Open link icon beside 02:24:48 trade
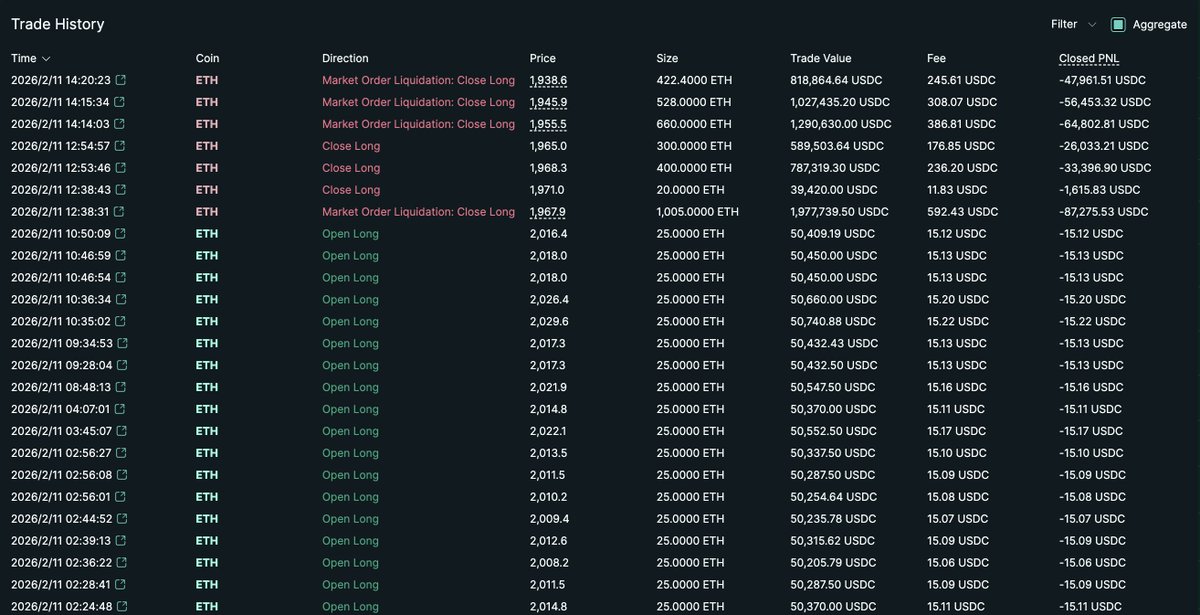 pos(120,606)
